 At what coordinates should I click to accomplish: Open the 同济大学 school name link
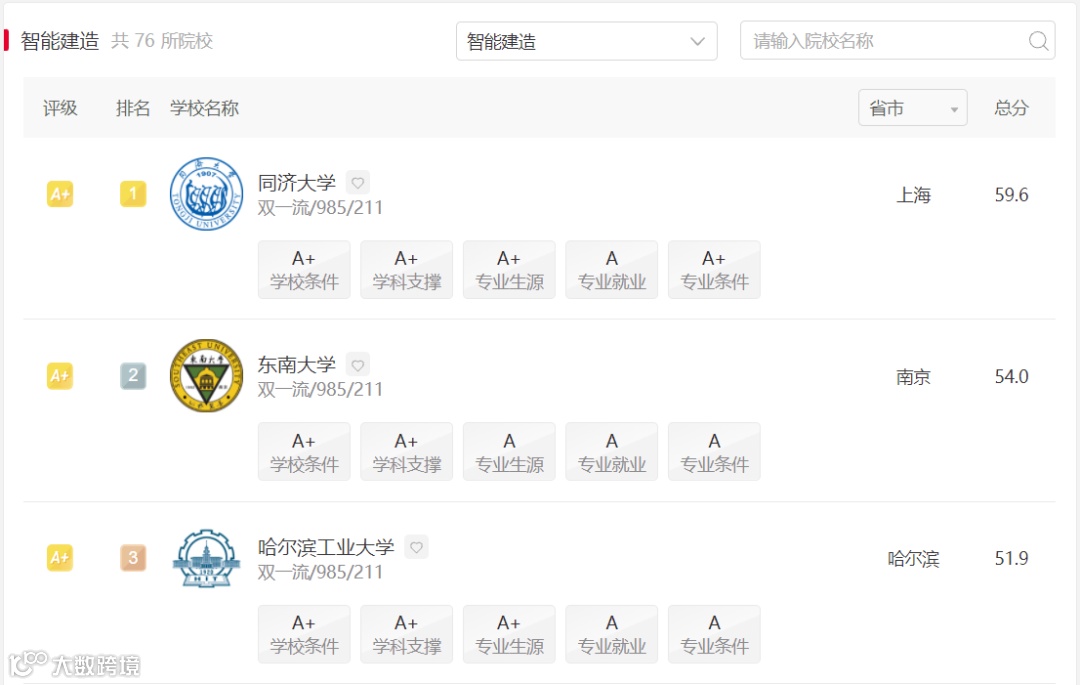pos(297,182)
